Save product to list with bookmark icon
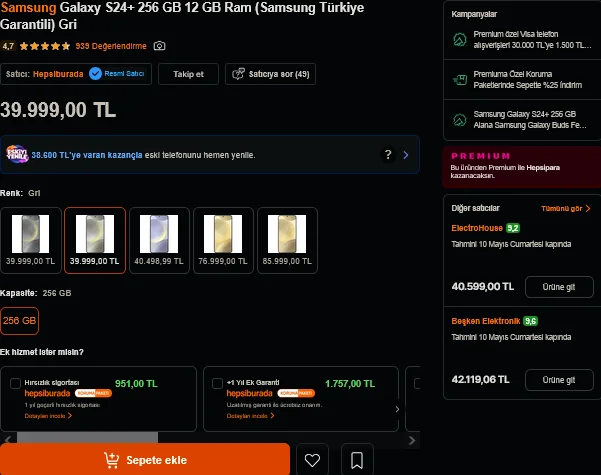Screen dimensions: 601x475 tap(357, 460)
